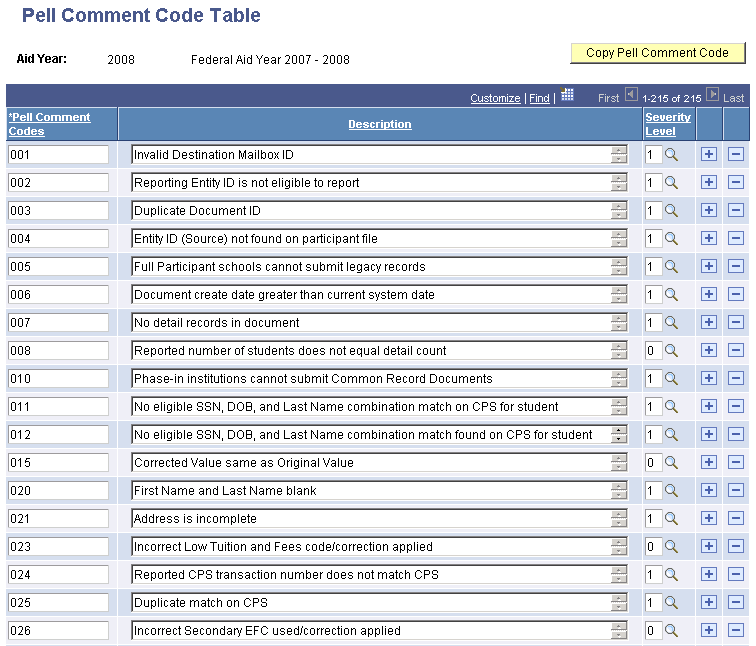Edit description Corrected Value same as Original Value
The width and height of the screenshot is (756, 646).
click(x=379, y=462)
